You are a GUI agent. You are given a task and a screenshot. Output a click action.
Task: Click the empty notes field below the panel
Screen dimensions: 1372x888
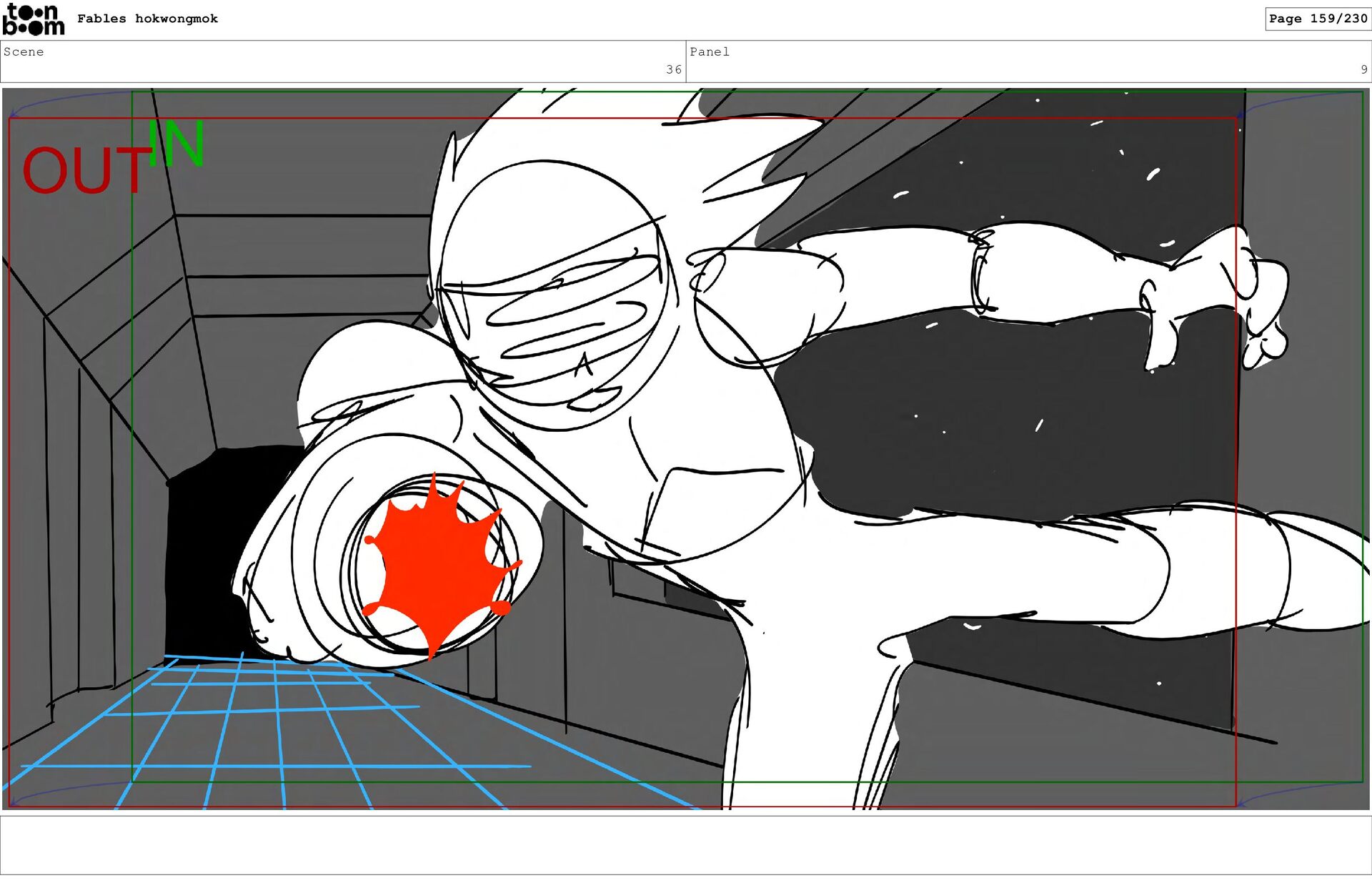686,845
